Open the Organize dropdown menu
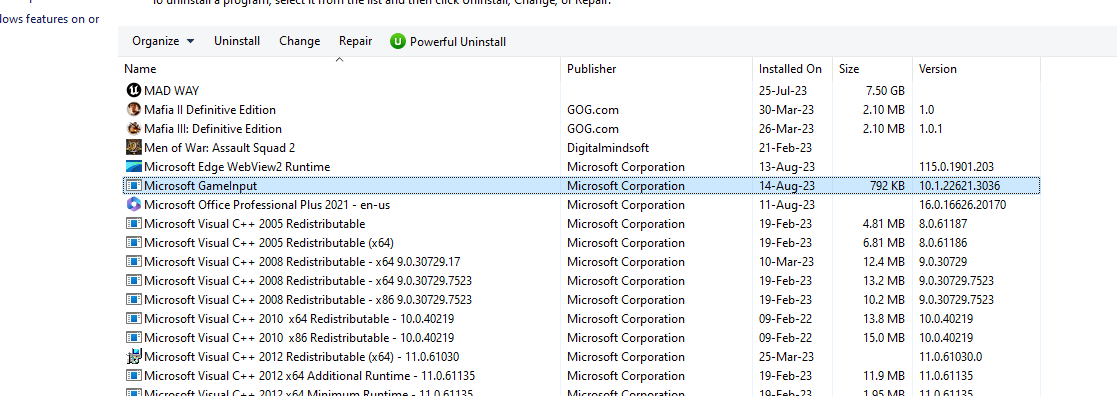Viewport: 1117px width, 396px height. (x=163, y=41)
